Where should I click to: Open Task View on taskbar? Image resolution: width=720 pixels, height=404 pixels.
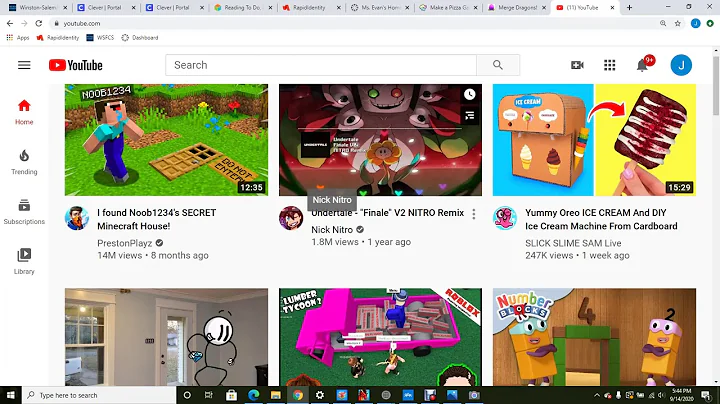point(208,395)
